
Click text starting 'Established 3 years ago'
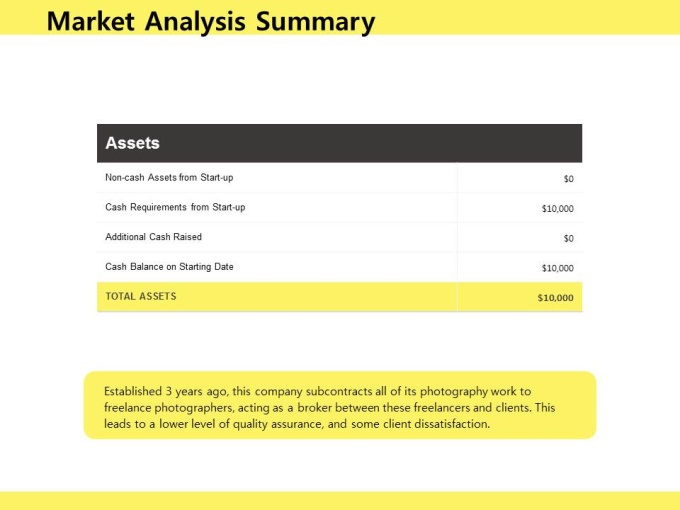(x=317, y=391)
